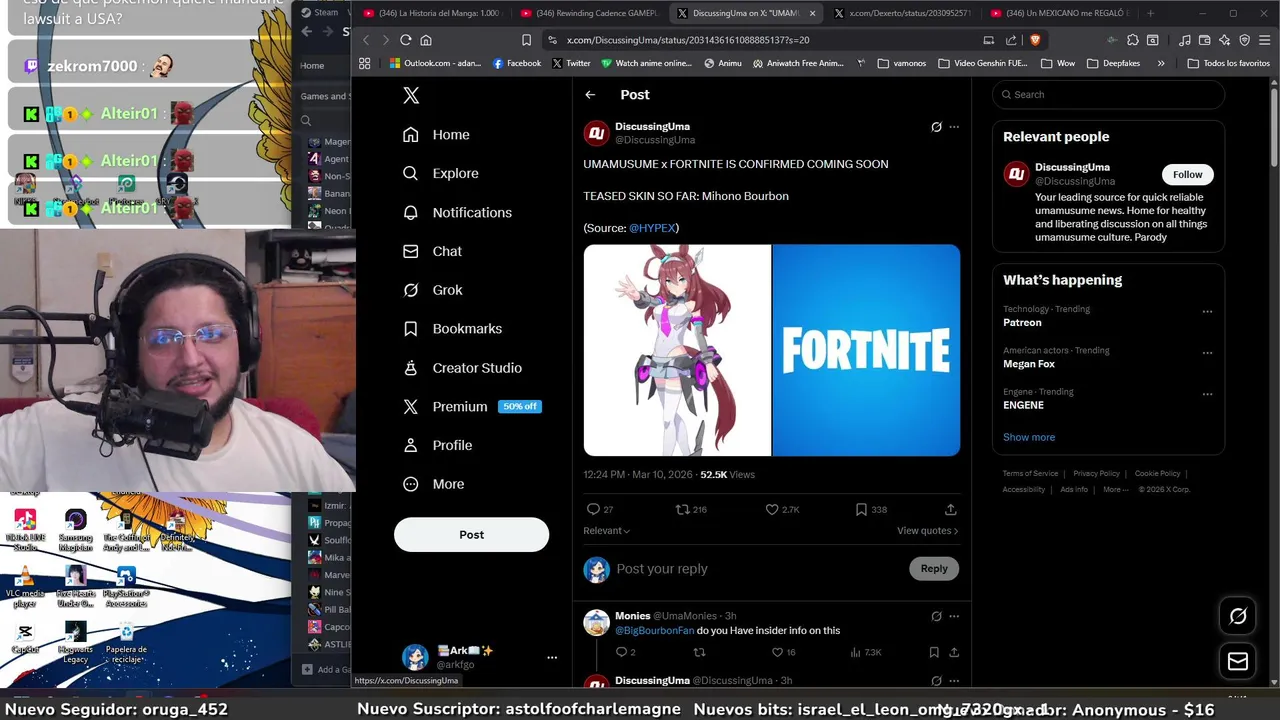Bookmark the Monies comment
Viewport: 1280px width, 720px height.
934,653
